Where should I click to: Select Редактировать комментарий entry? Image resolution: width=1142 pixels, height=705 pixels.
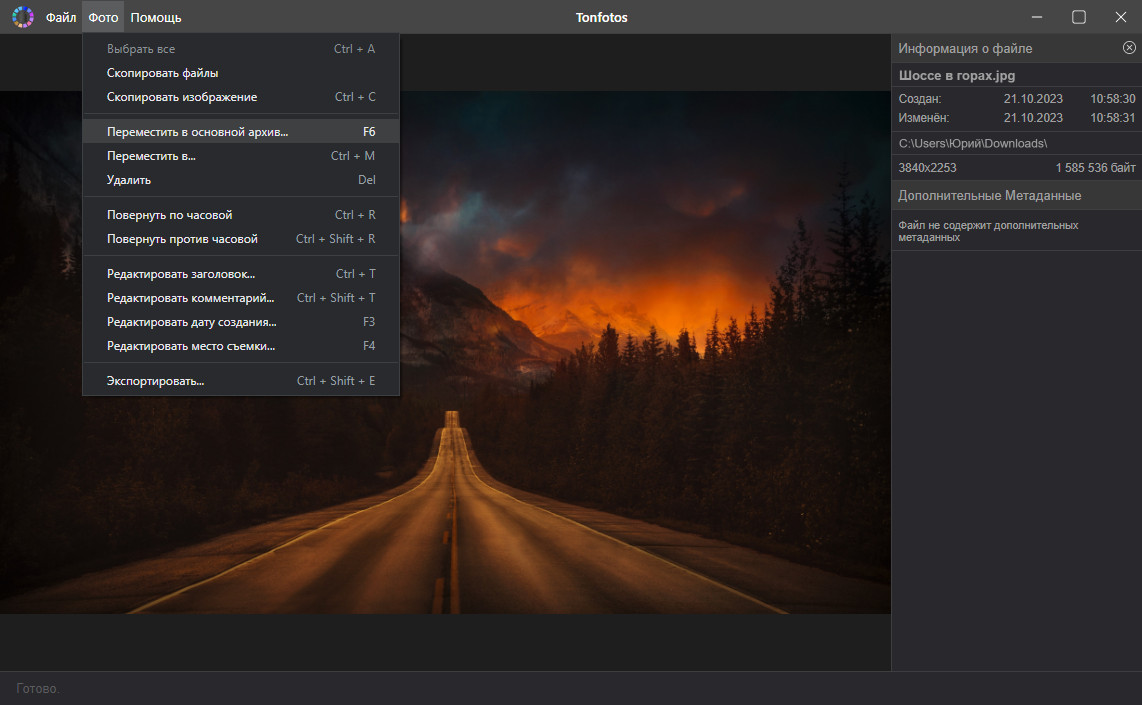click(x=191, y=298)
